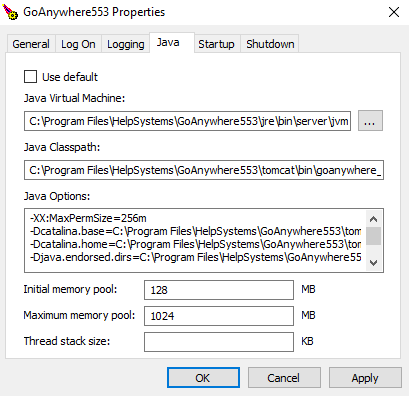Screen dimensions: 409x396
Task: Switch to the General tab
Action: click(x=31, y=44)
